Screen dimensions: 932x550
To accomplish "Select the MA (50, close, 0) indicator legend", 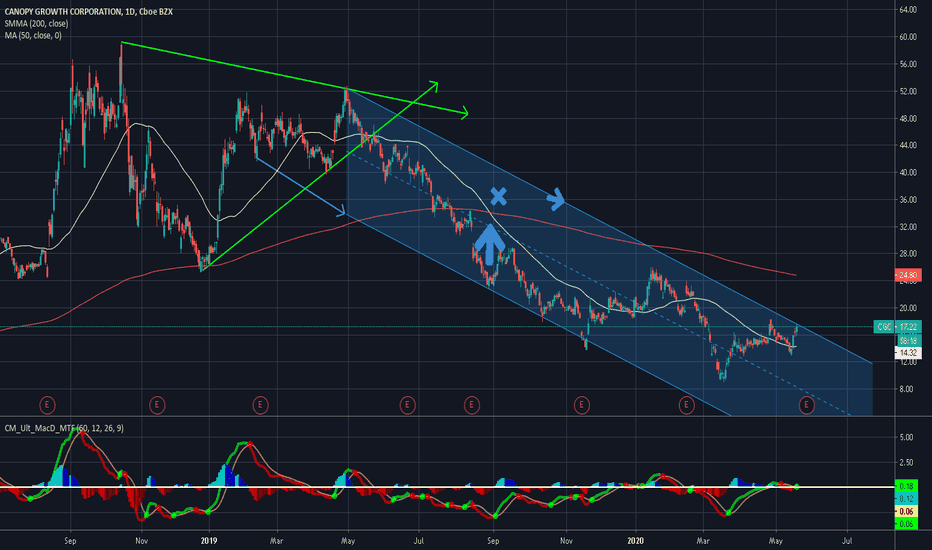I will 33,36.
